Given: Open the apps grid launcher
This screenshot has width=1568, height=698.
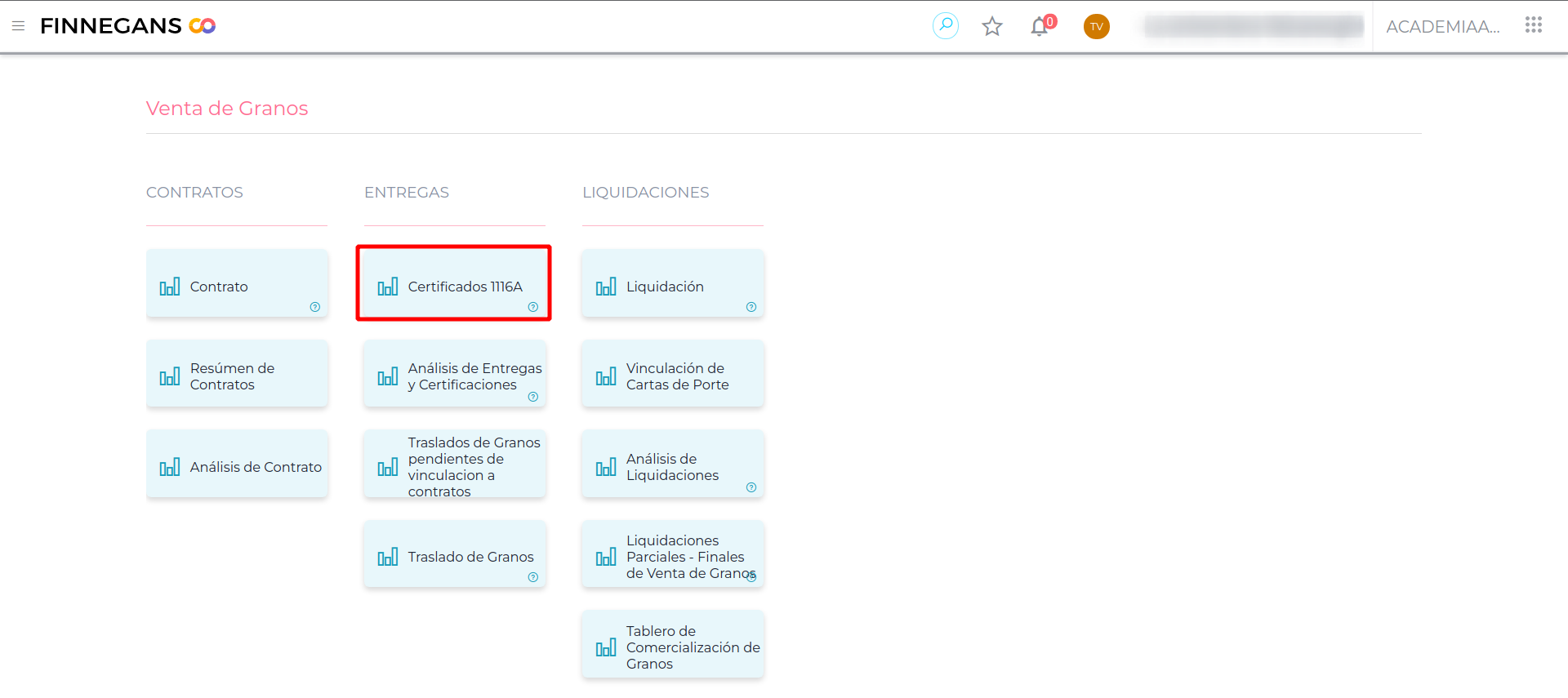Looking at the screenshot, I should [1533, 25].
